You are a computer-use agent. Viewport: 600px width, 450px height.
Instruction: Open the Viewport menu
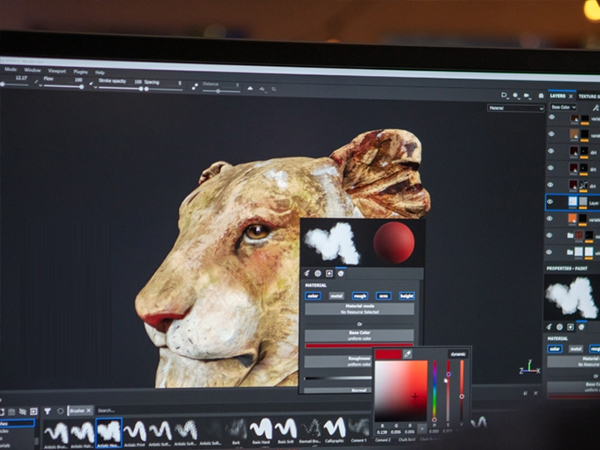click(x=57, y=71)
